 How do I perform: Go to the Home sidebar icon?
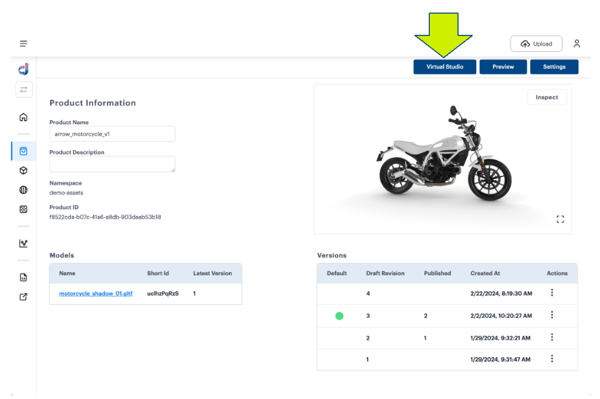coord(23,117)
